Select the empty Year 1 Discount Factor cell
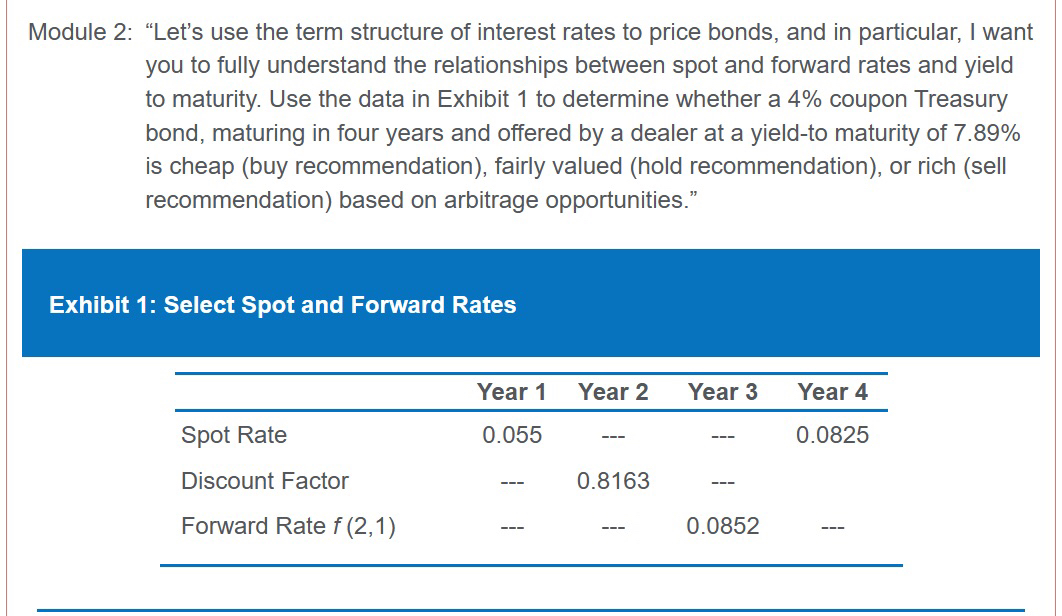The height and width of the screenshot is (616, 1062). coord(511,482)
